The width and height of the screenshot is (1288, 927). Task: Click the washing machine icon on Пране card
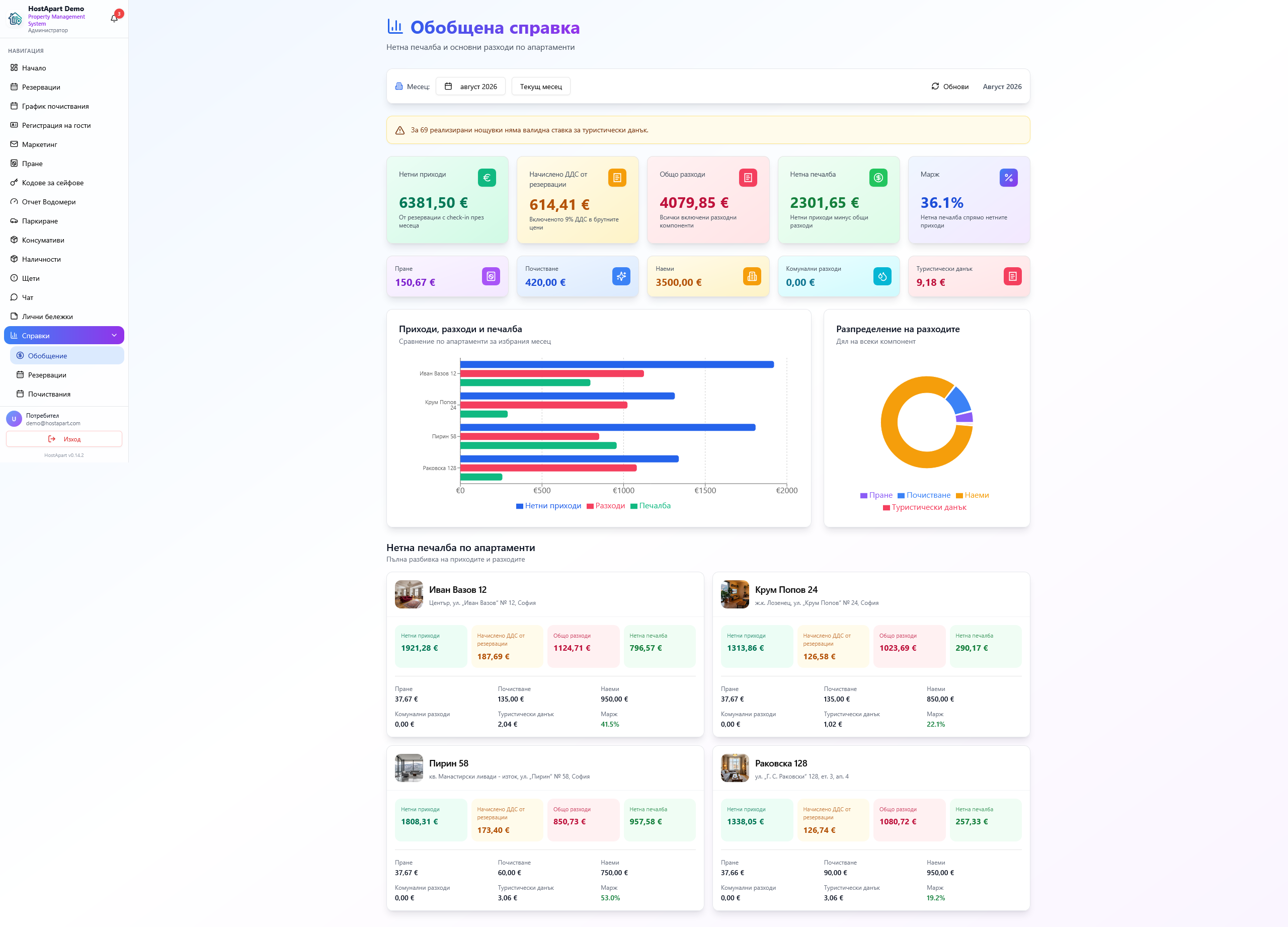click(x=491, y=276)
